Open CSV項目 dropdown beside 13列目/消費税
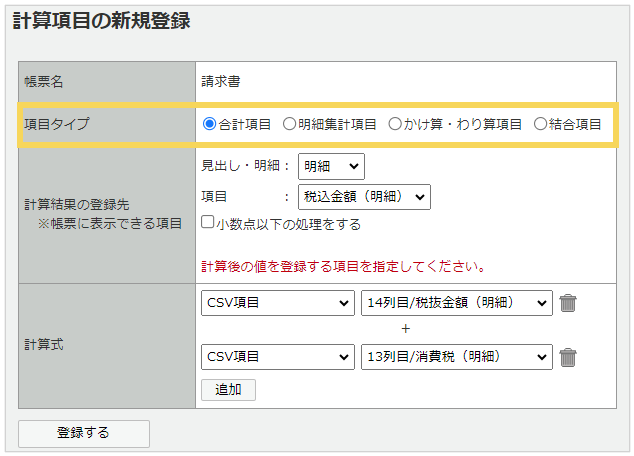634x456 pixels. [278, 356]
